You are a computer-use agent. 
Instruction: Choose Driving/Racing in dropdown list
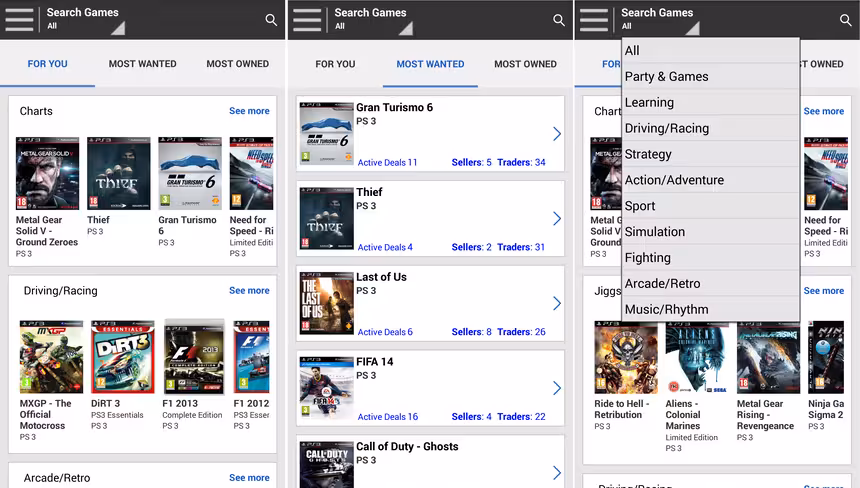pos(710,128)
